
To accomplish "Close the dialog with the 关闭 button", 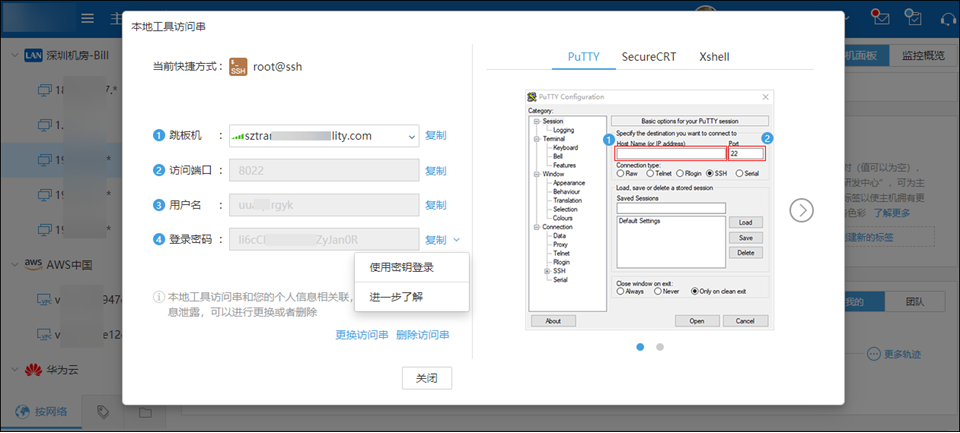I will point(427,378).
